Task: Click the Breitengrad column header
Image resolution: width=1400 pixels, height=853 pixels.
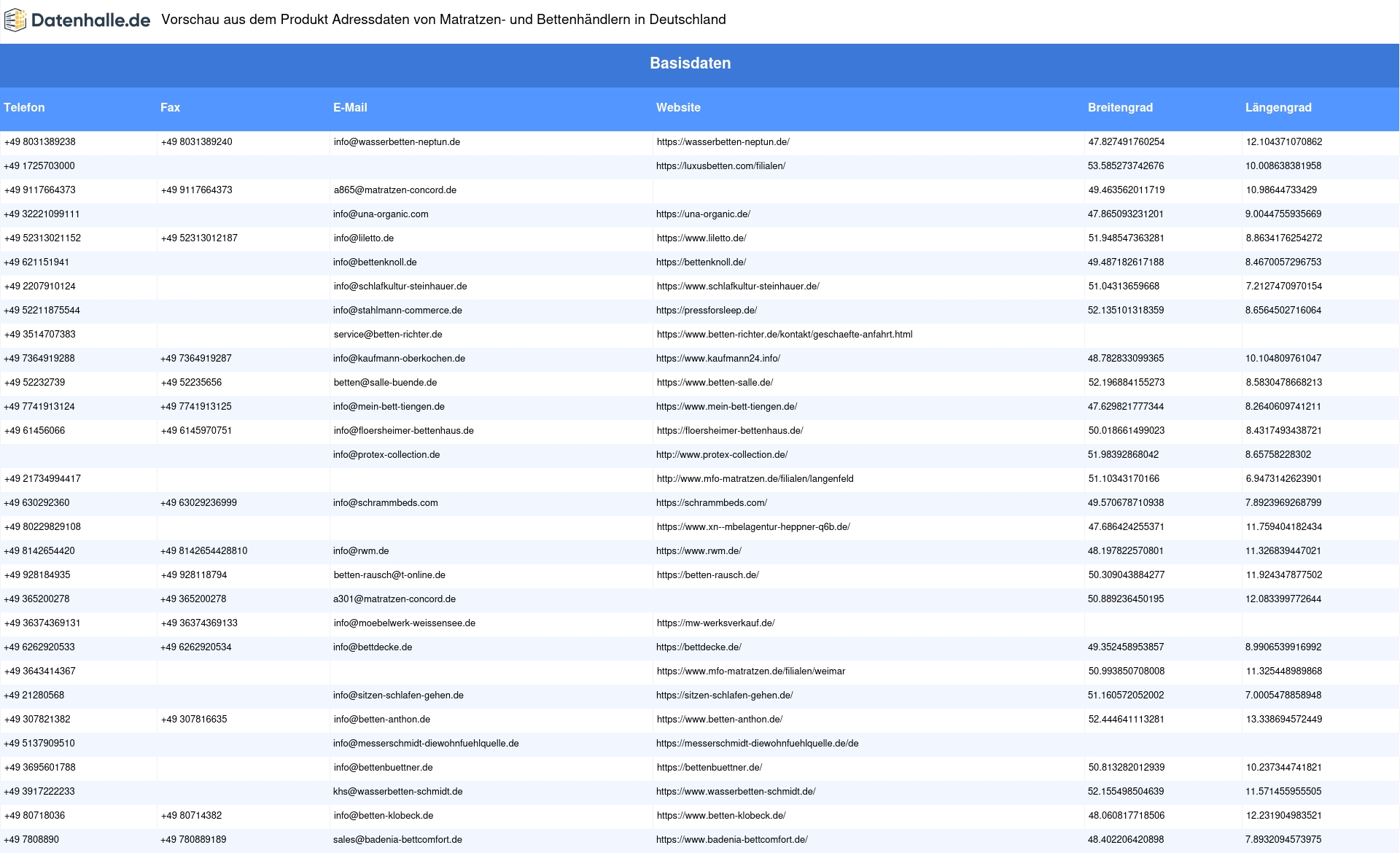Action: click(1120, 107)
